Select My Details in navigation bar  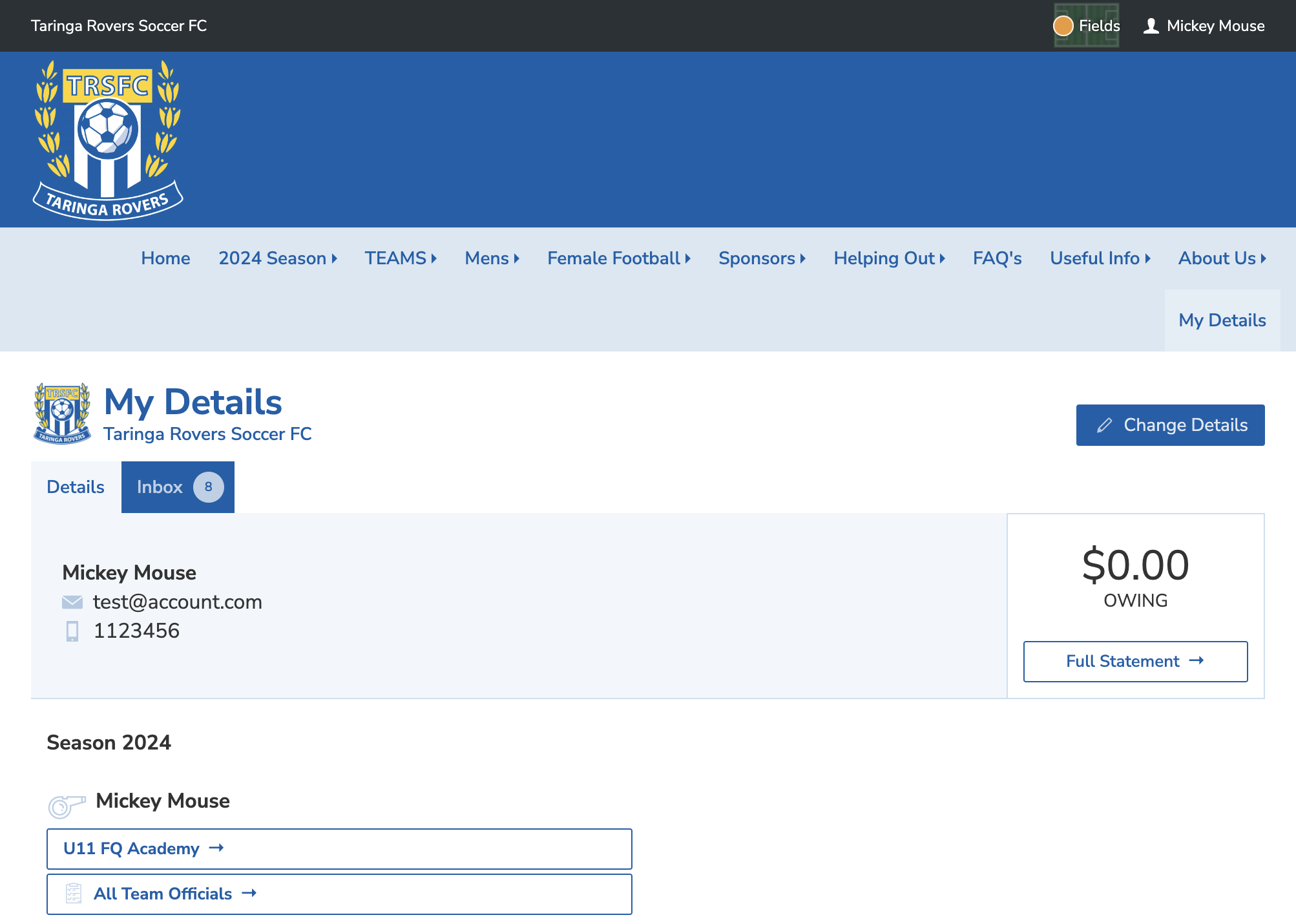coord(1222,320)
